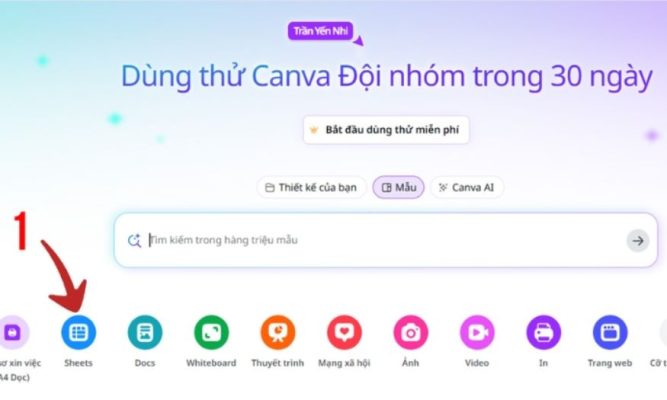Open the Sheets design type icon

79,332
